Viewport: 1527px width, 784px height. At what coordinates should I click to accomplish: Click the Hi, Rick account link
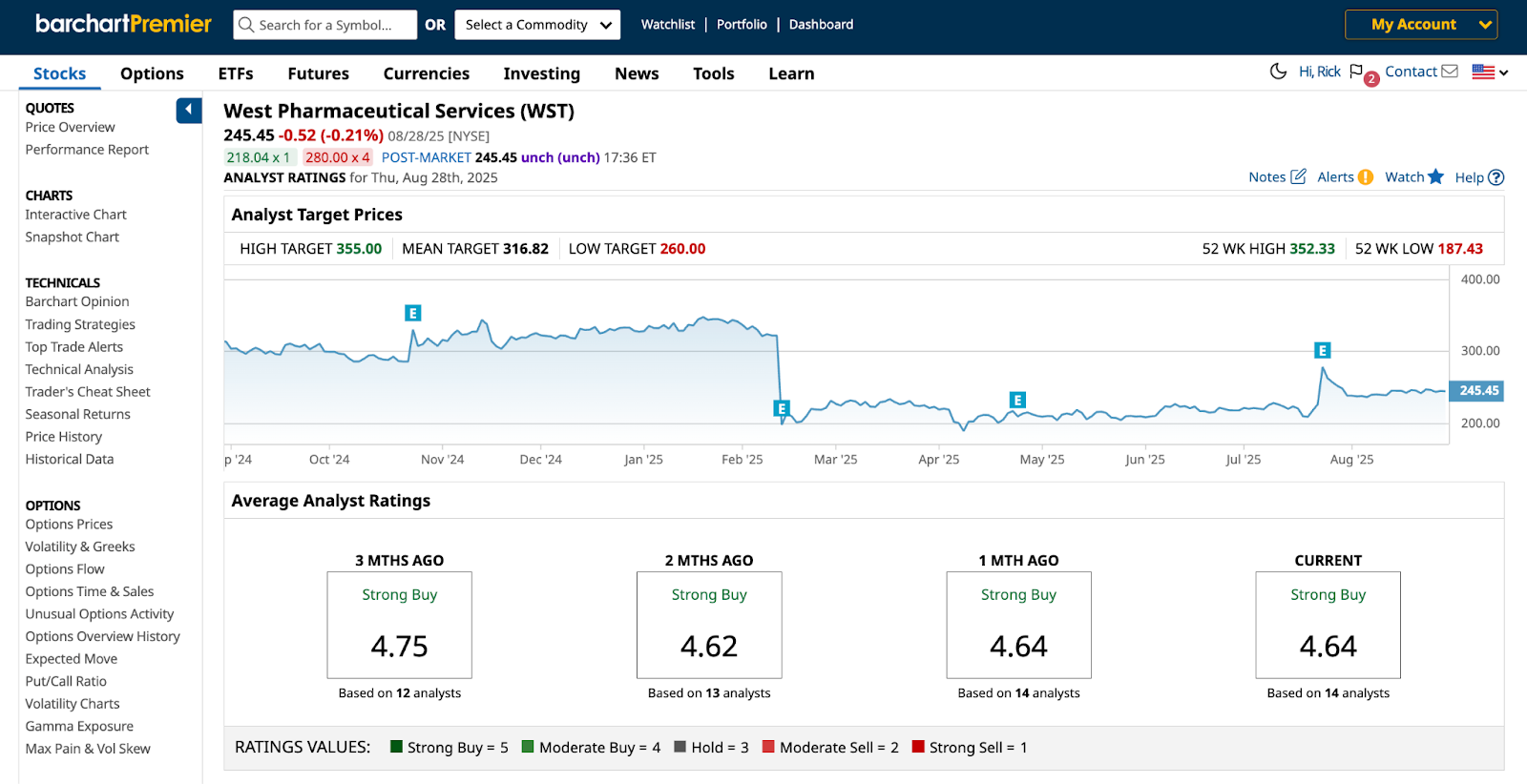pos(1319,72)
